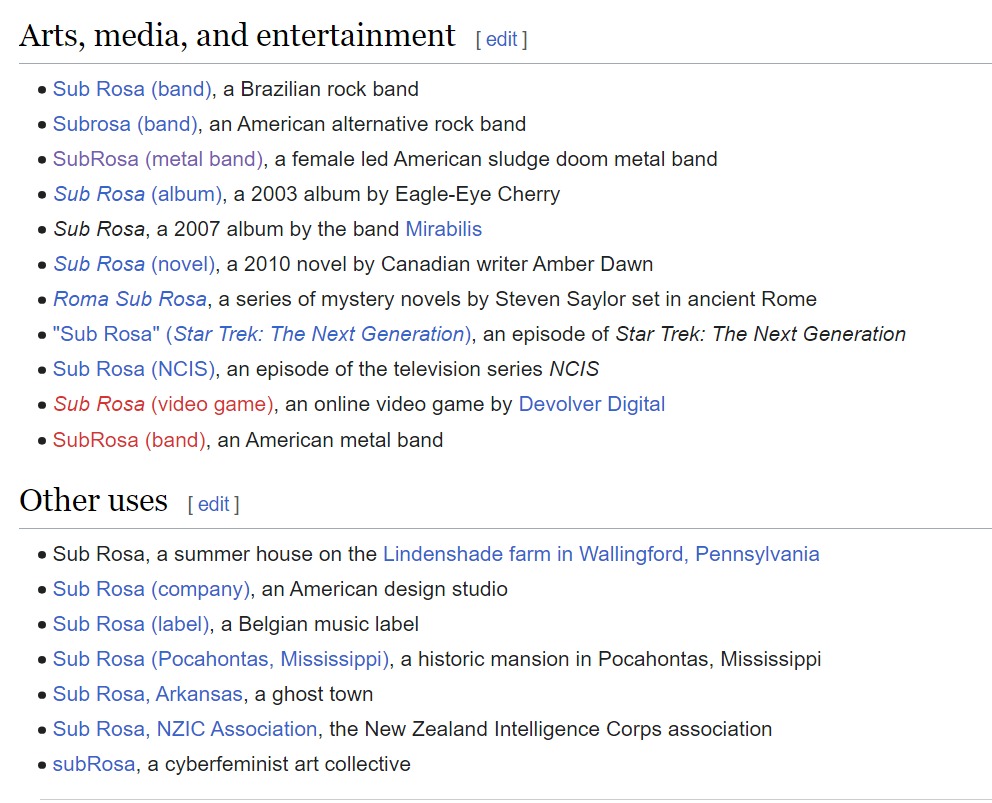
Task: Click text "Sub Rosa, a summer house on the"
Action: click(215, 554)
